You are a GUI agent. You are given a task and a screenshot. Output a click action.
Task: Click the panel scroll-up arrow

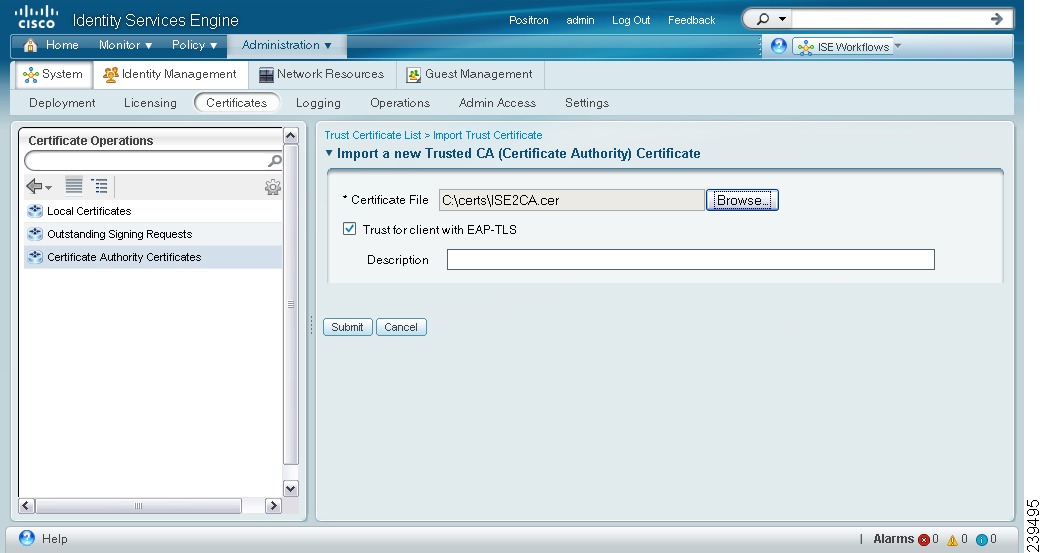[291, 136]
